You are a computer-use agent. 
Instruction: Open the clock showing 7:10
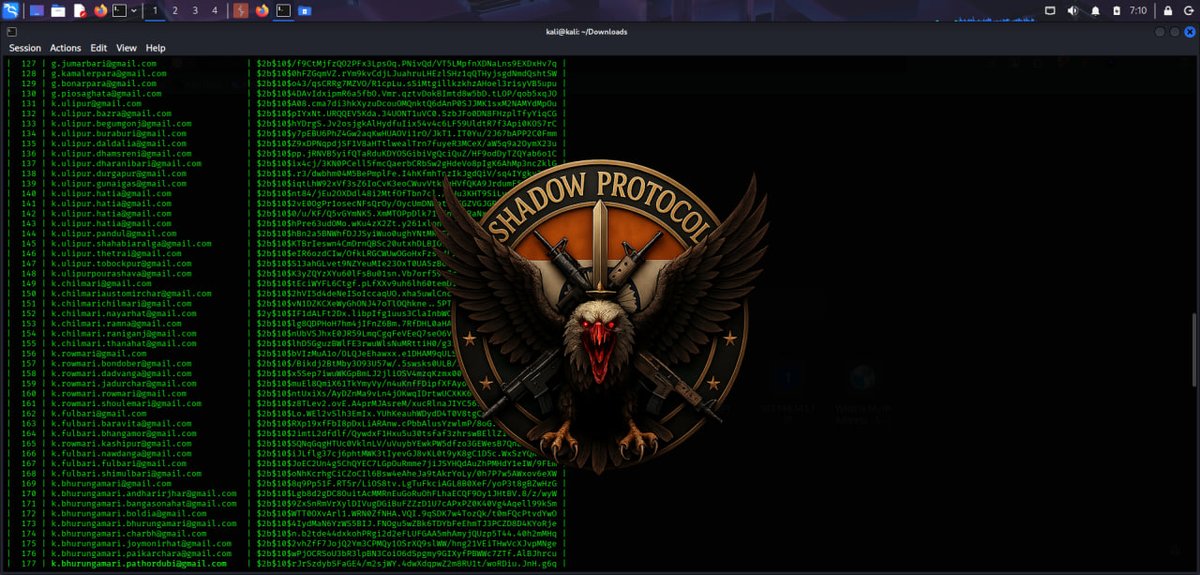click(1139, 11)
